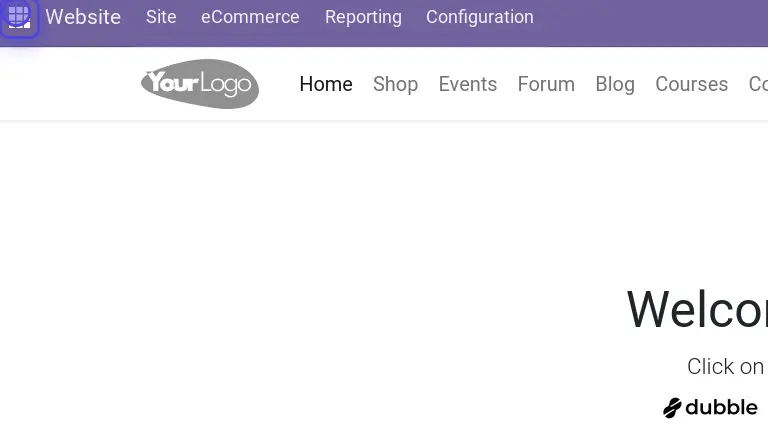Open the Blog link in navbar

[615, 84]
